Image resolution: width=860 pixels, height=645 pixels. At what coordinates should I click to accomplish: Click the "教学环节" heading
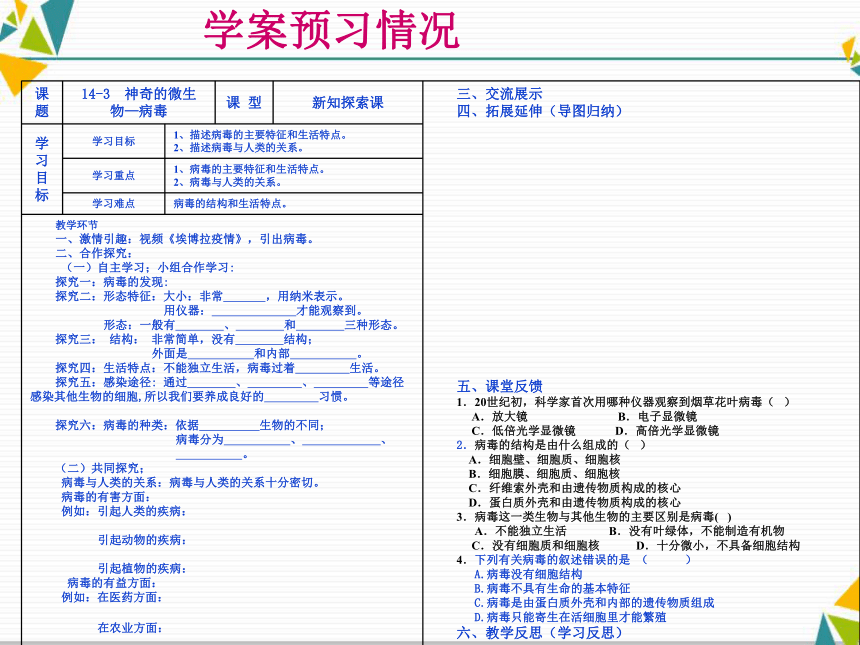point(77,225)
